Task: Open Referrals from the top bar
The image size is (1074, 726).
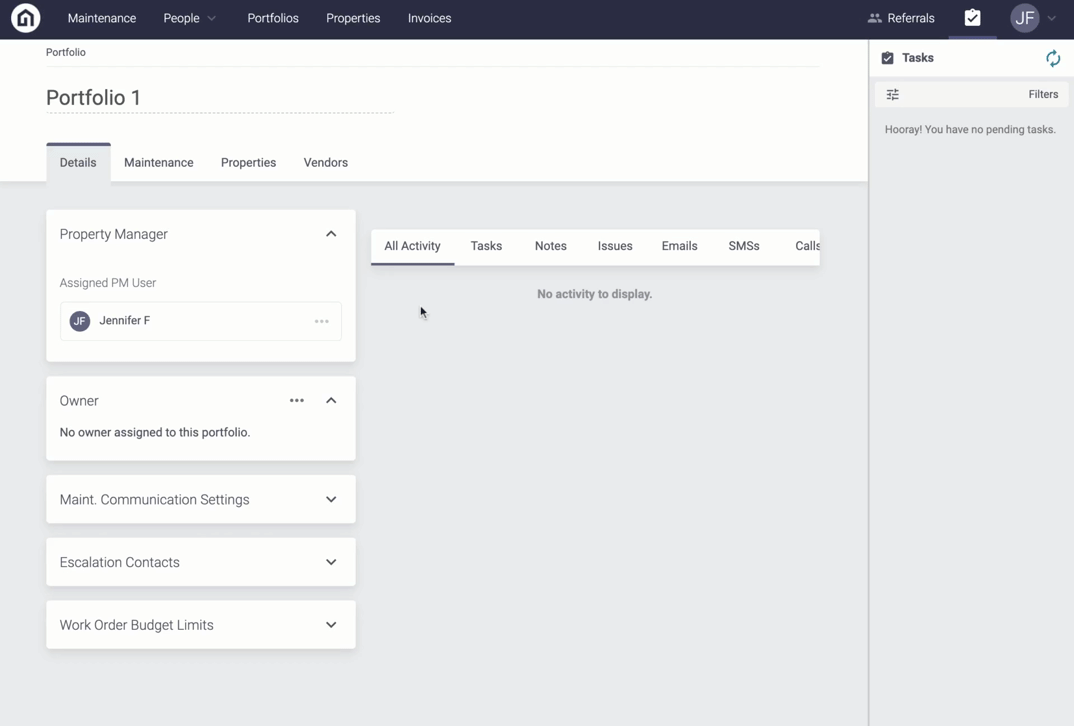Action: (901, 18)
